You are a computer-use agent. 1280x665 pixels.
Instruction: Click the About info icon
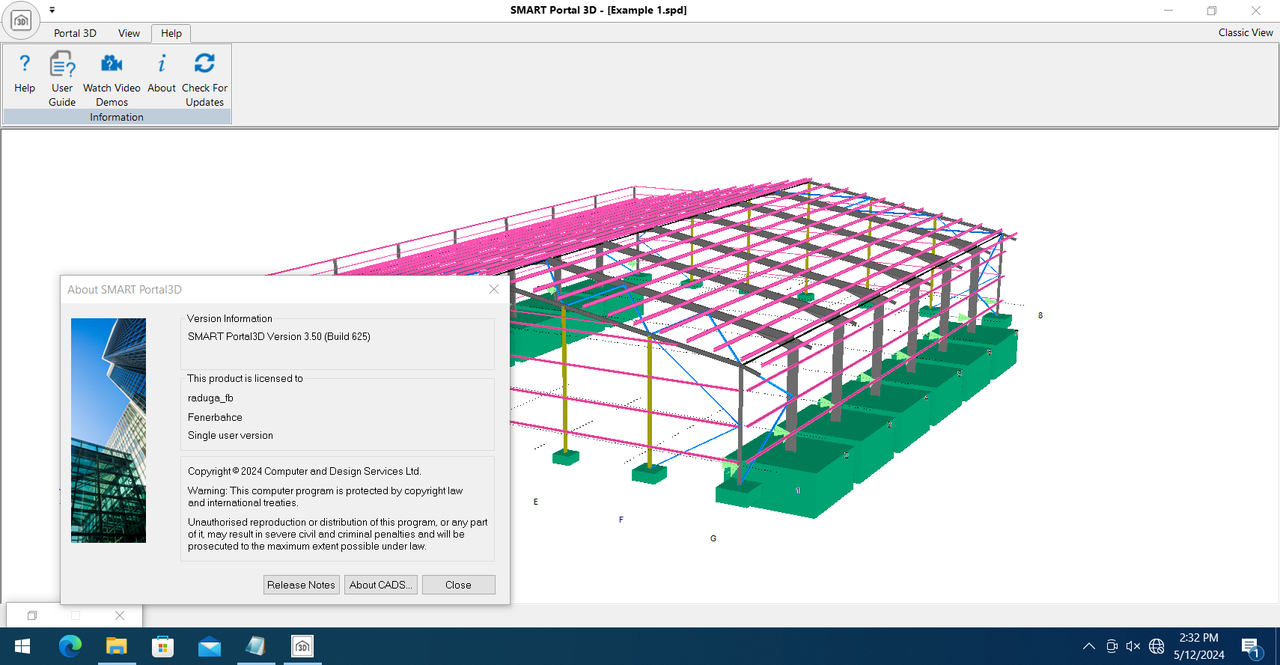(161, 74)
